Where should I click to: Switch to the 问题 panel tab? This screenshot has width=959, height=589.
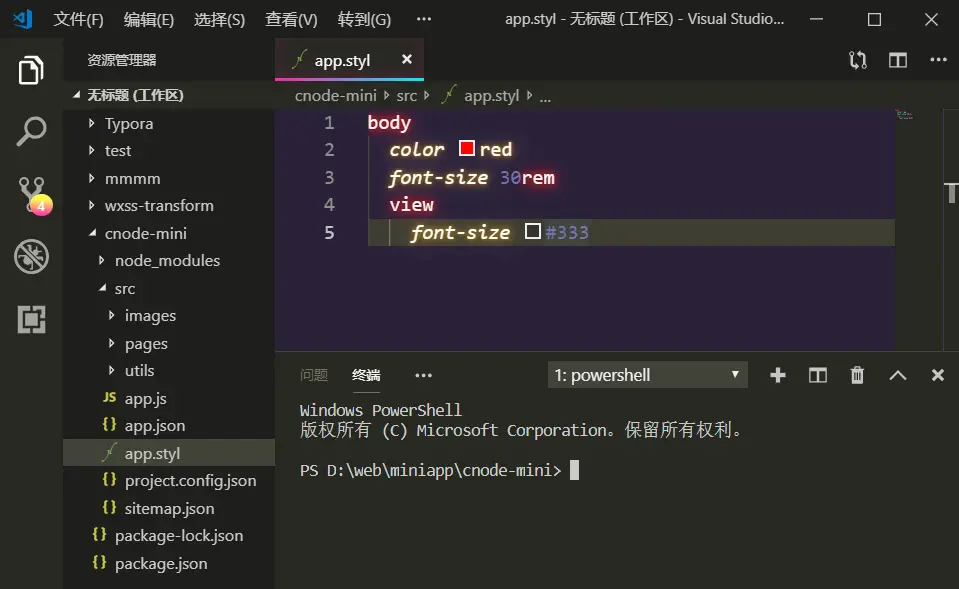pyautogui.click(x=314, y=374)
